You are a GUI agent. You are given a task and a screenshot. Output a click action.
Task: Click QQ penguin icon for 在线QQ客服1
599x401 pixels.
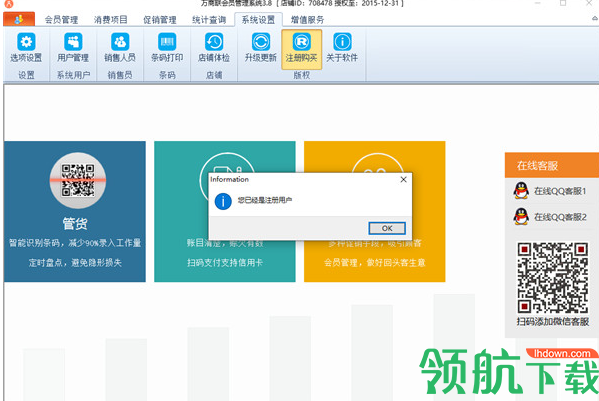(521, 191)
